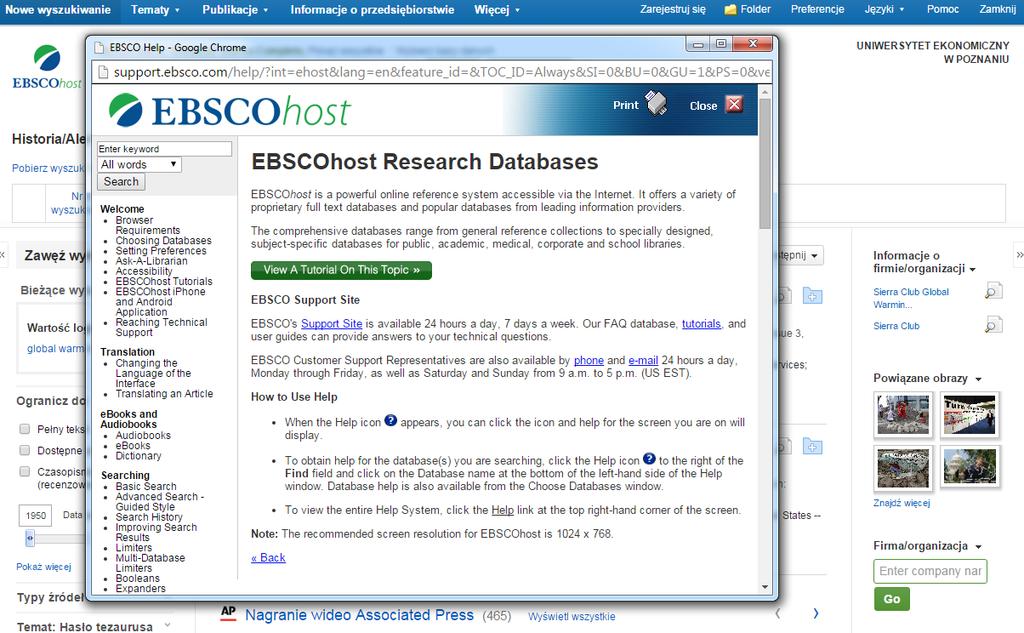Click the Search button in help sidebar
Image resolution: width=1024 pixels, height=633 pixels.
tap(121, 182)
